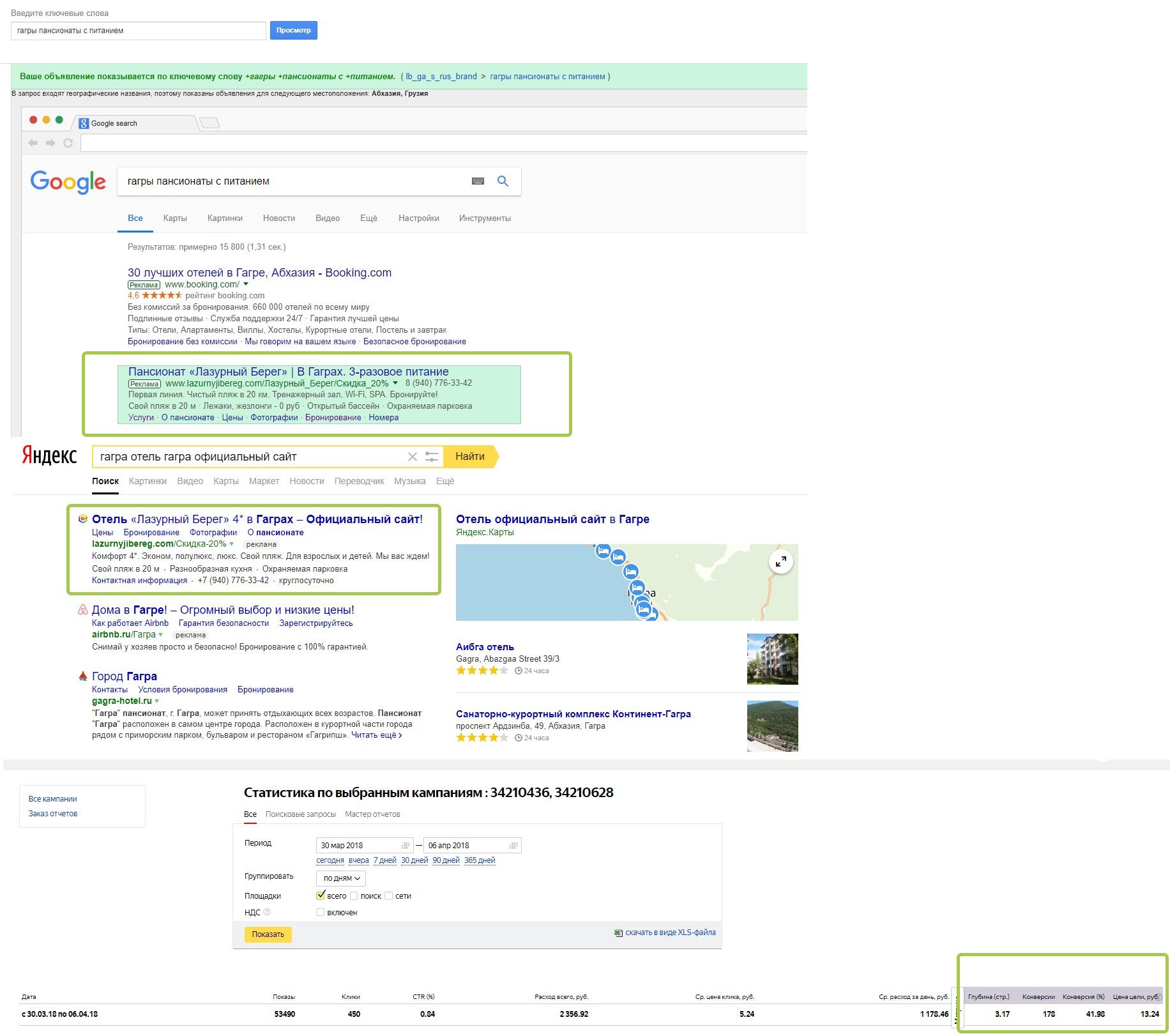The image size is (1170, 1036).
Task: Click the keyword input field at top
Action: pos(139,31)
